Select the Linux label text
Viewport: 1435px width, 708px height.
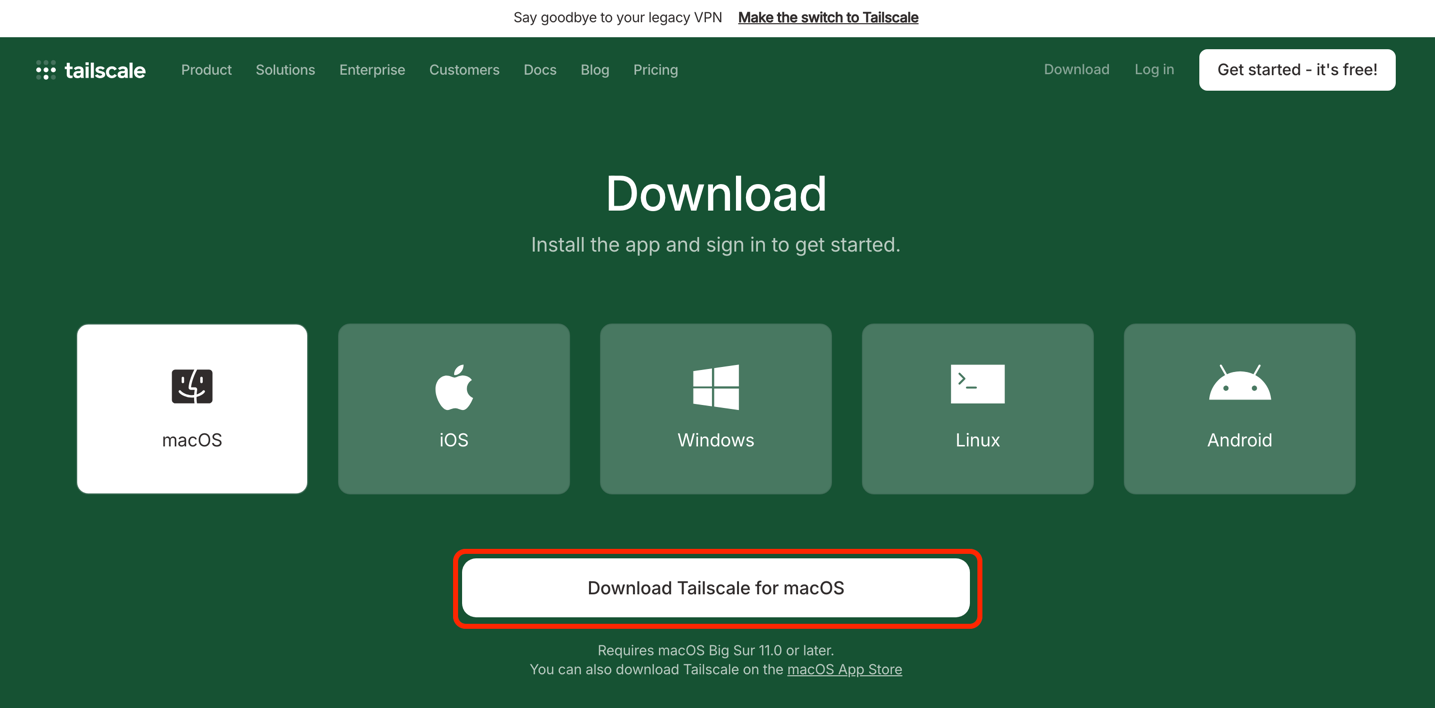978,440
